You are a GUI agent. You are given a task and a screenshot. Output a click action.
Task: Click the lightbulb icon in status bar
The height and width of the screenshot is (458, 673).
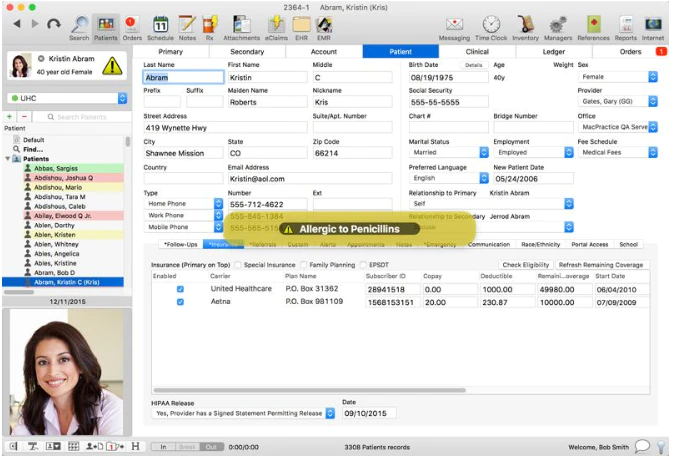pyautogui.click(x=661, y=446)
